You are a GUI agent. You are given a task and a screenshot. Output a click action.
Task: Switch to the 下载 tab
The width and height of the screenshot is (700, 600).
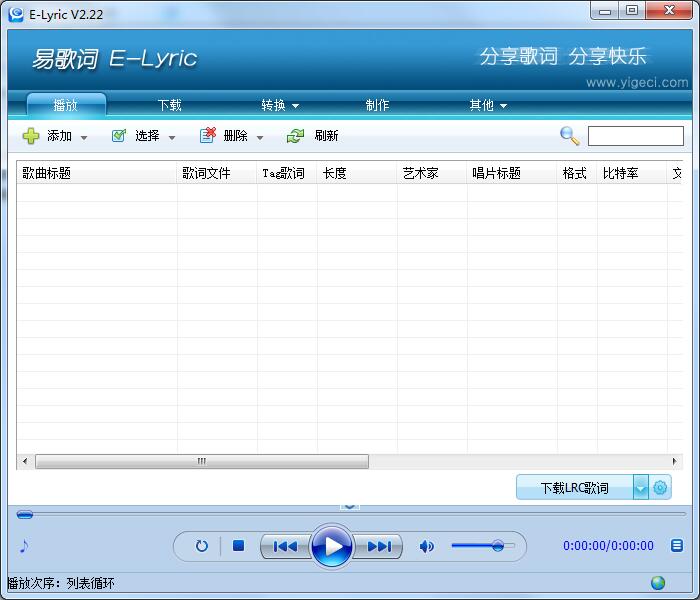[x=169, y=105]
